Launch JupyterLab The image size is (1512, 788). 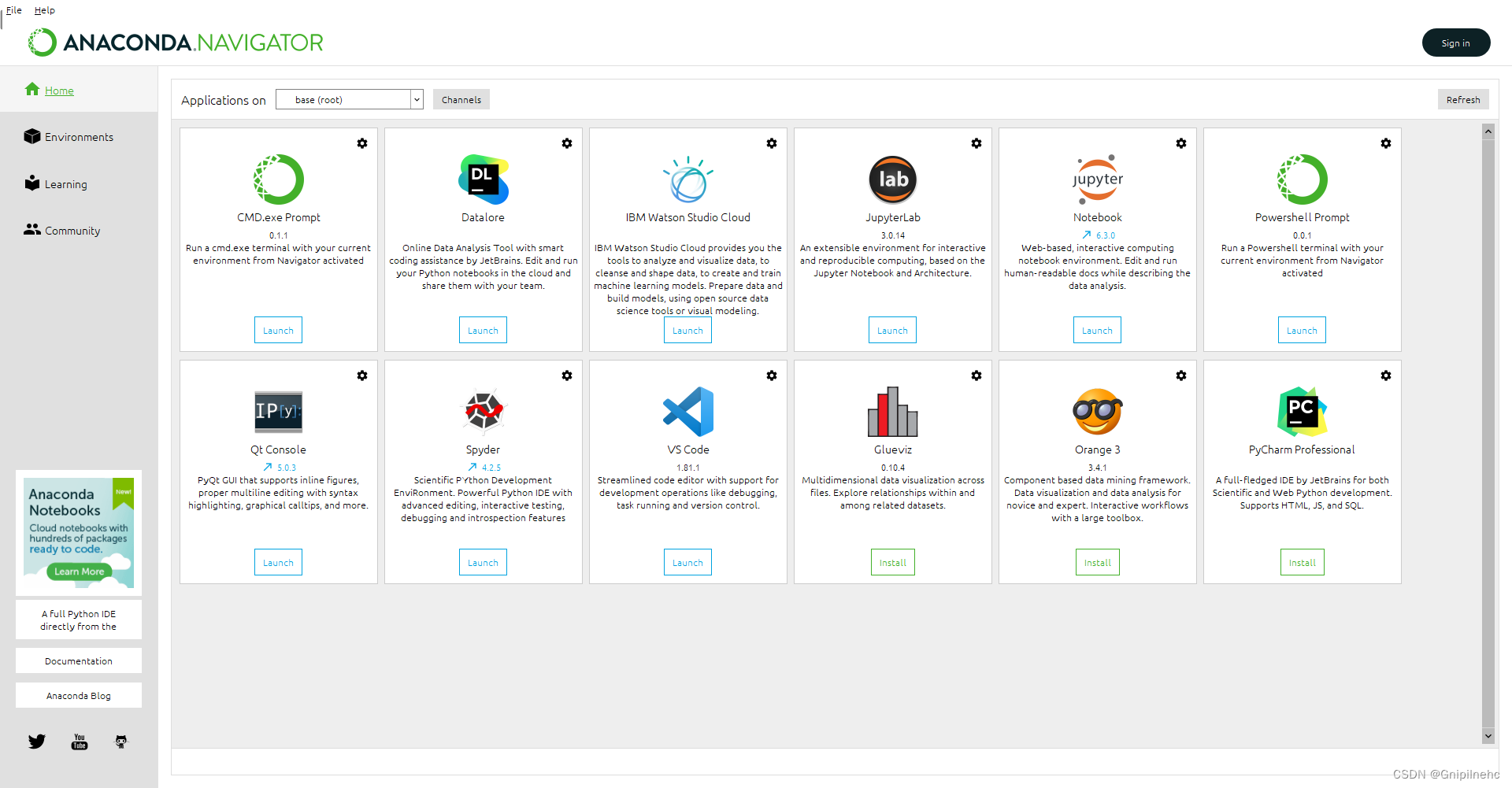tap(892, 330)
